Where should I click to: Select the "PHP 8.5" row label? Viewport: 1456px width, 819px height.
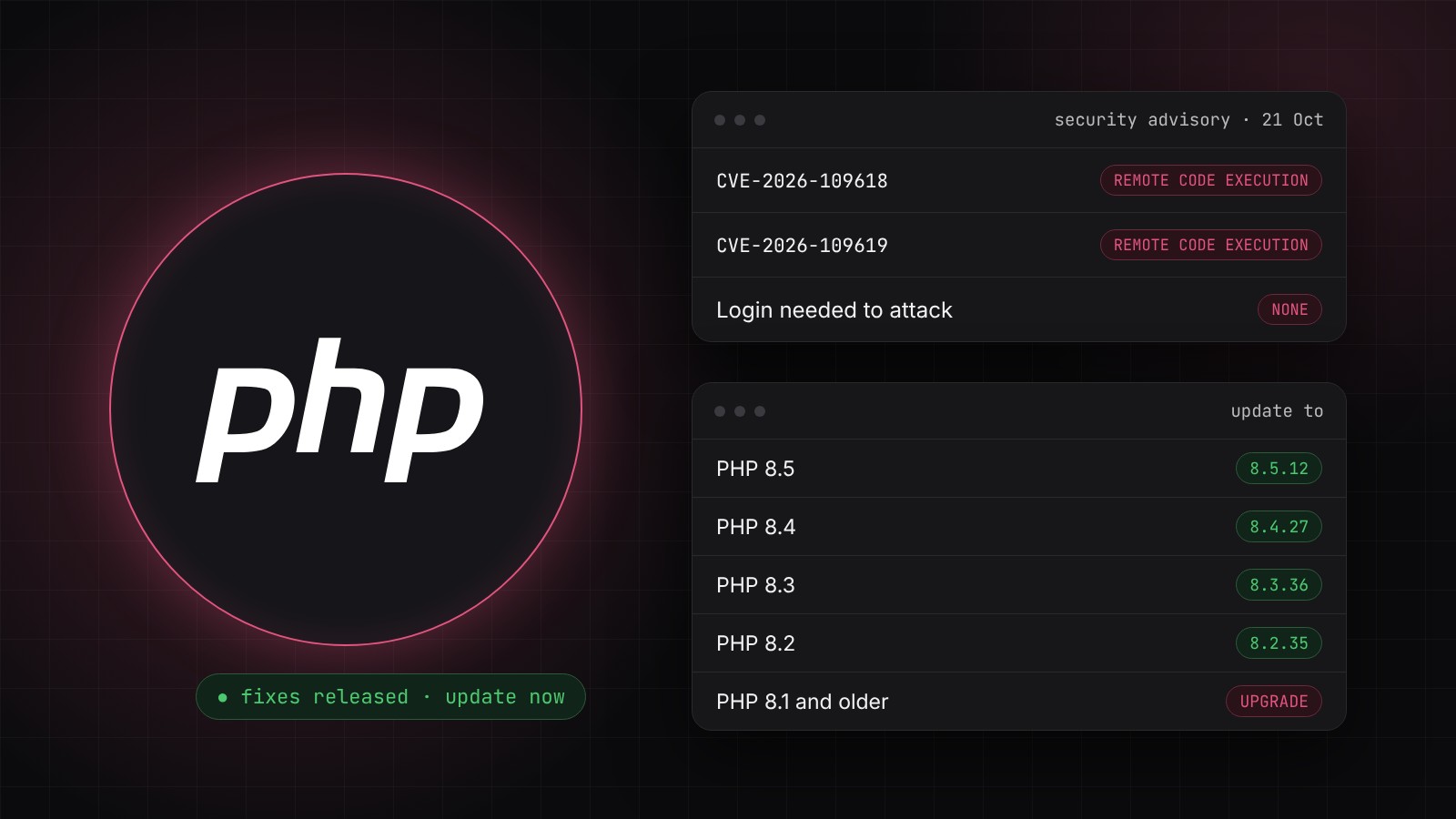pos(755,469)
